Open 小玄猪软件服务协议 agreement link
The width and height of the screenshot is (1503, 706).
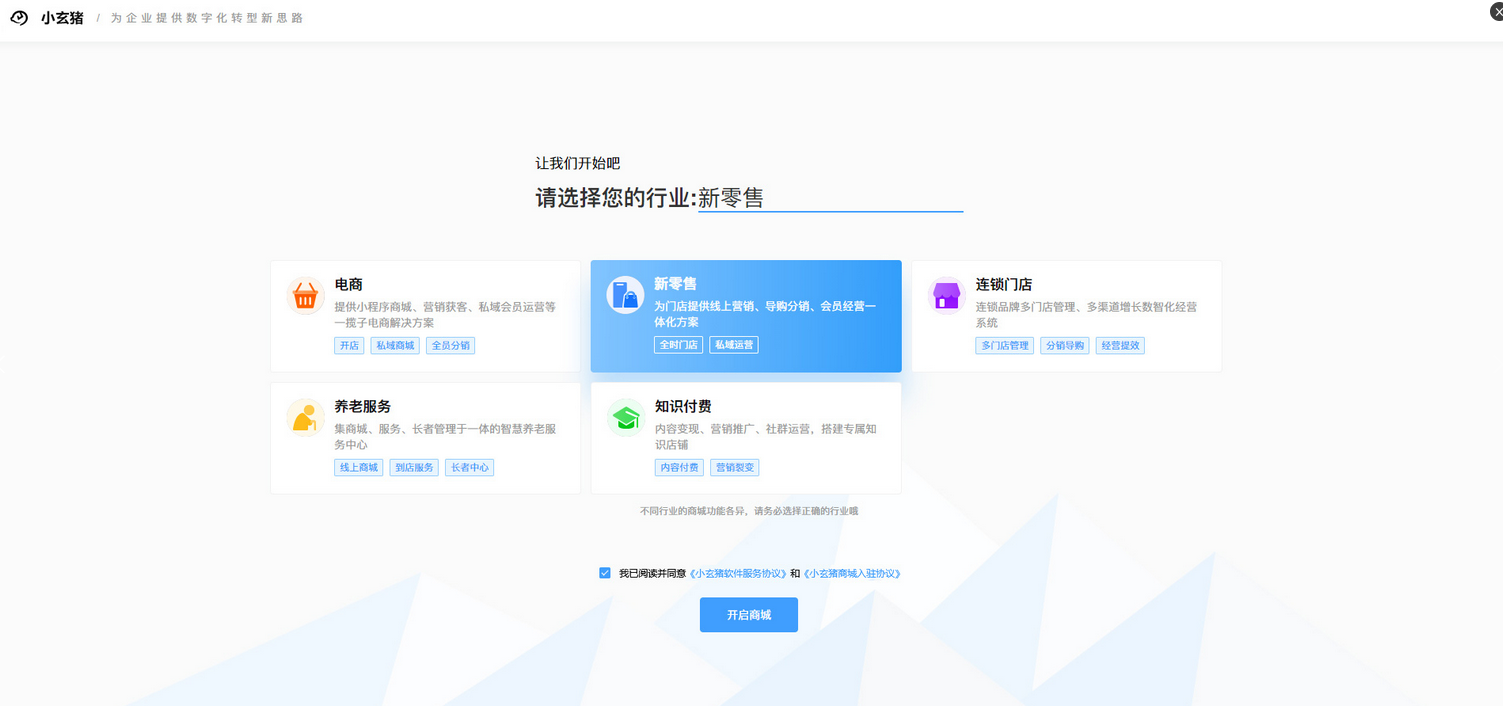click(738, 572)
